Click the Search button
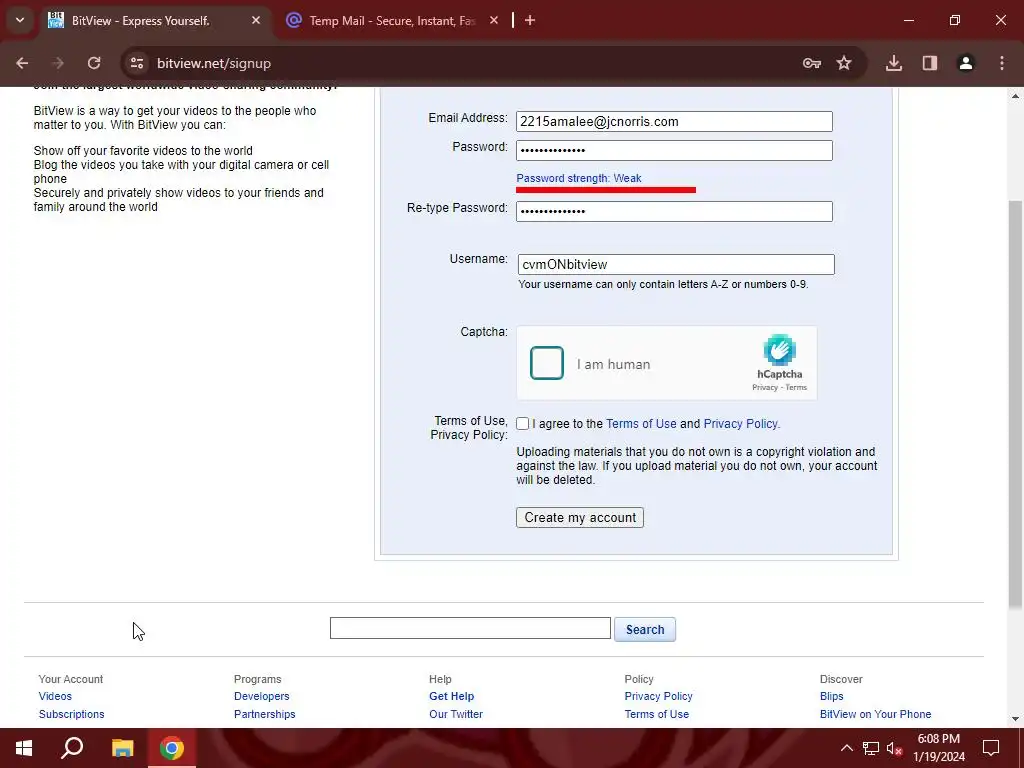This screenshot has height=768, width=1024. tap(645, 630)
